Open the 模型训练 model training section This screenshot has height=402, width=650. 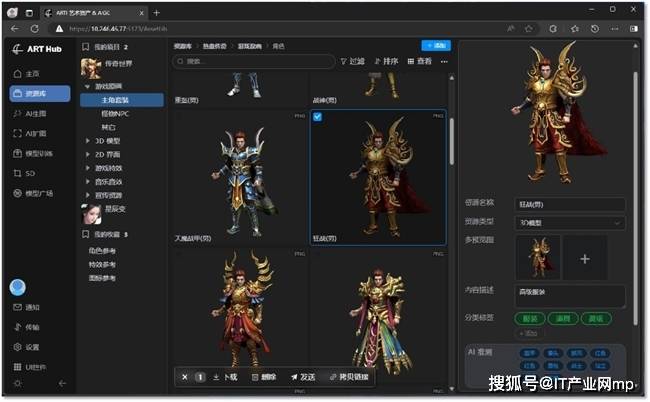click(33, 153)
